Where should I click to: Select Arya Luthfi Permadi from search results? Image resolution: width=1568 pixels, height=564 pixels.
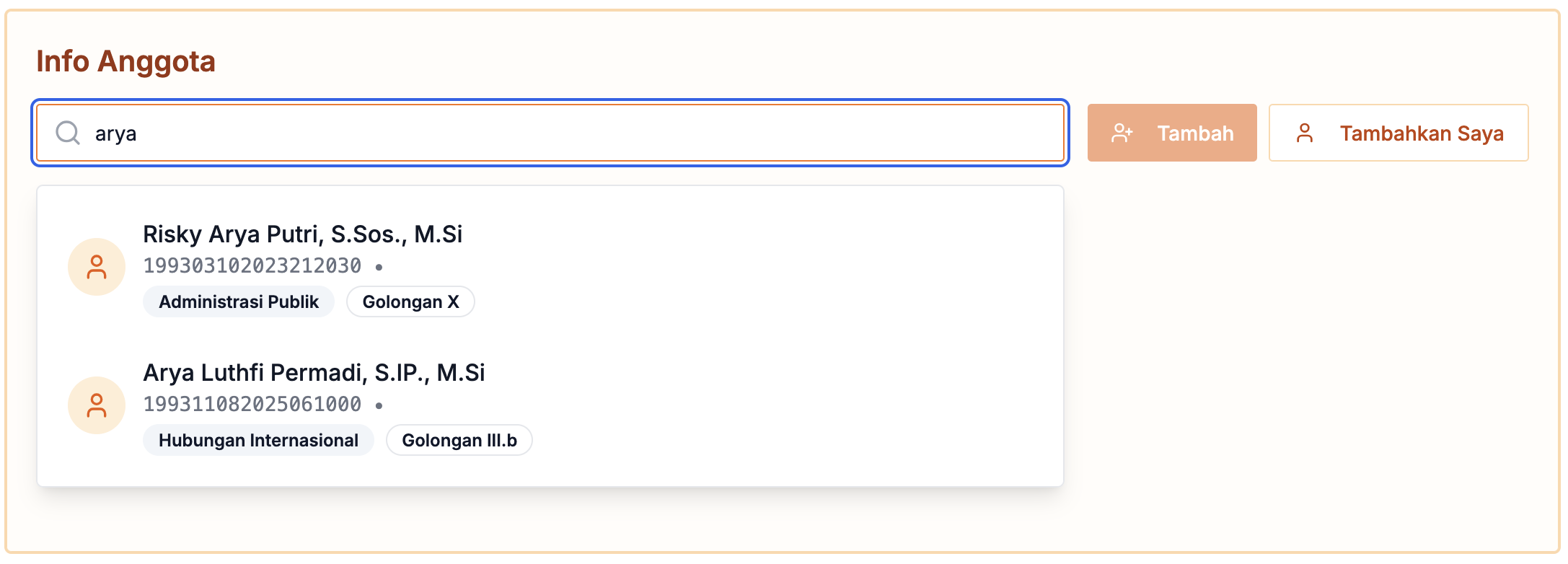tap(314, 373)
